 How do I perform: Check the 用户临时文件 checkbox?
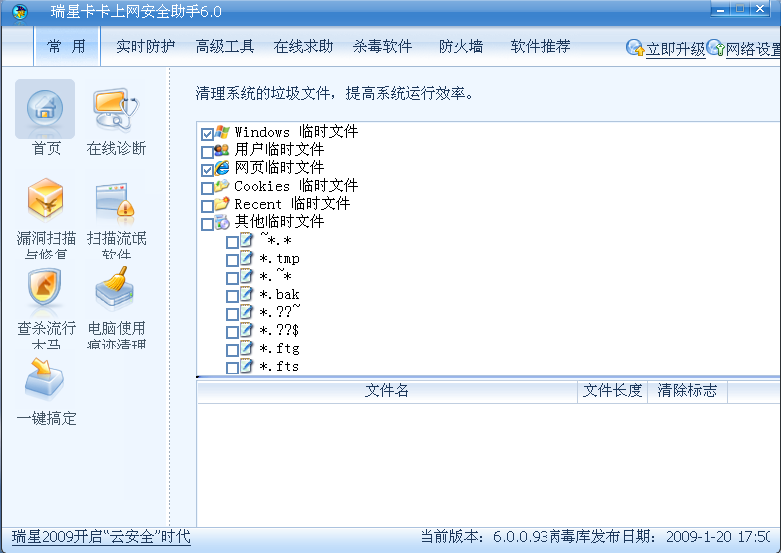pyautogui.click(x=207, y=152)
